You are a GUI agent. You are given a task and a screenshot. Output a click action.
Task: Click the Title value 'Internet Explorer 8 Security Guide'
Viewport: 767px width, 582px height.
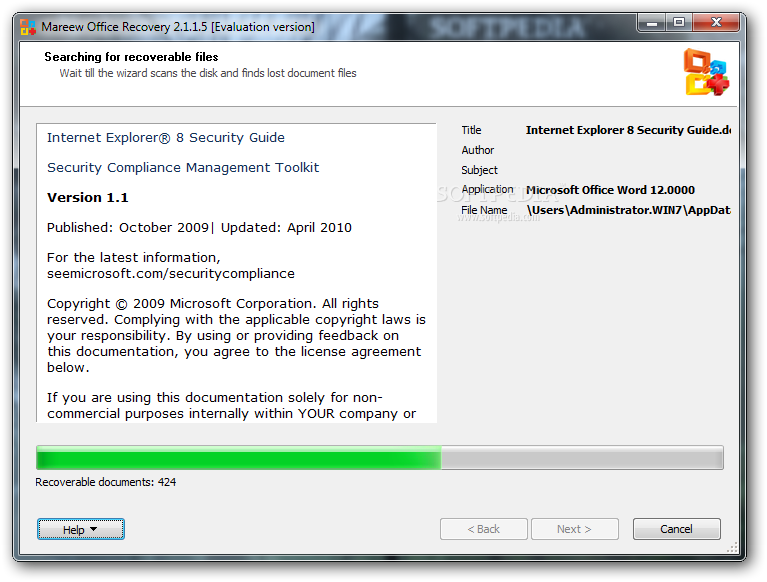(x=628, y=130)
